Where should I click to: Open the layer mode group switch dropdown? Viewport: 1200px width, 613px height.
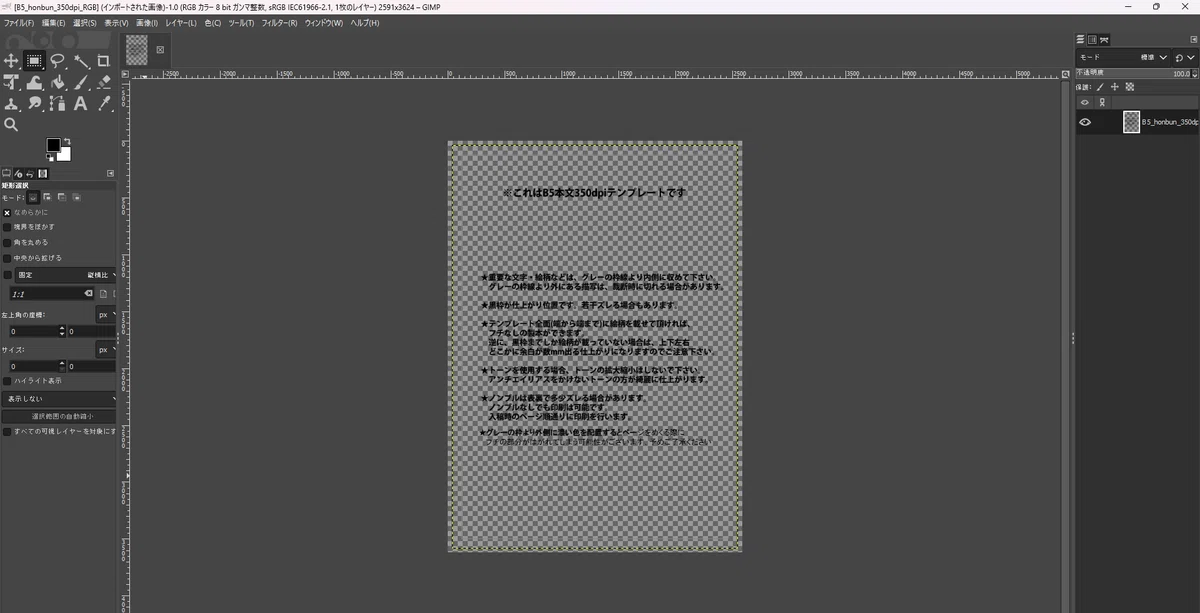(1185, 57)
